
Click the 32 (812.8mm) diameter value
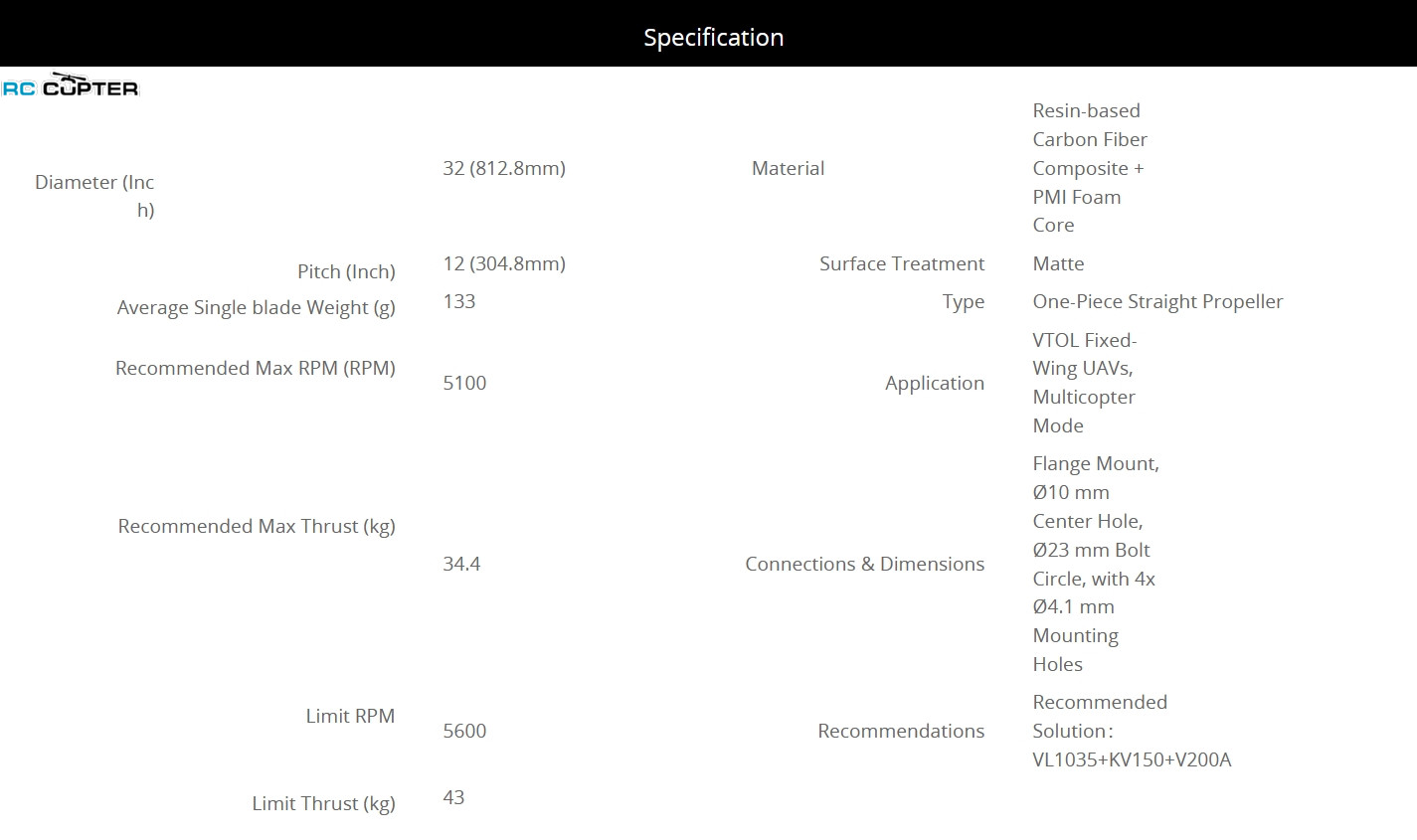tap(504, 168)
